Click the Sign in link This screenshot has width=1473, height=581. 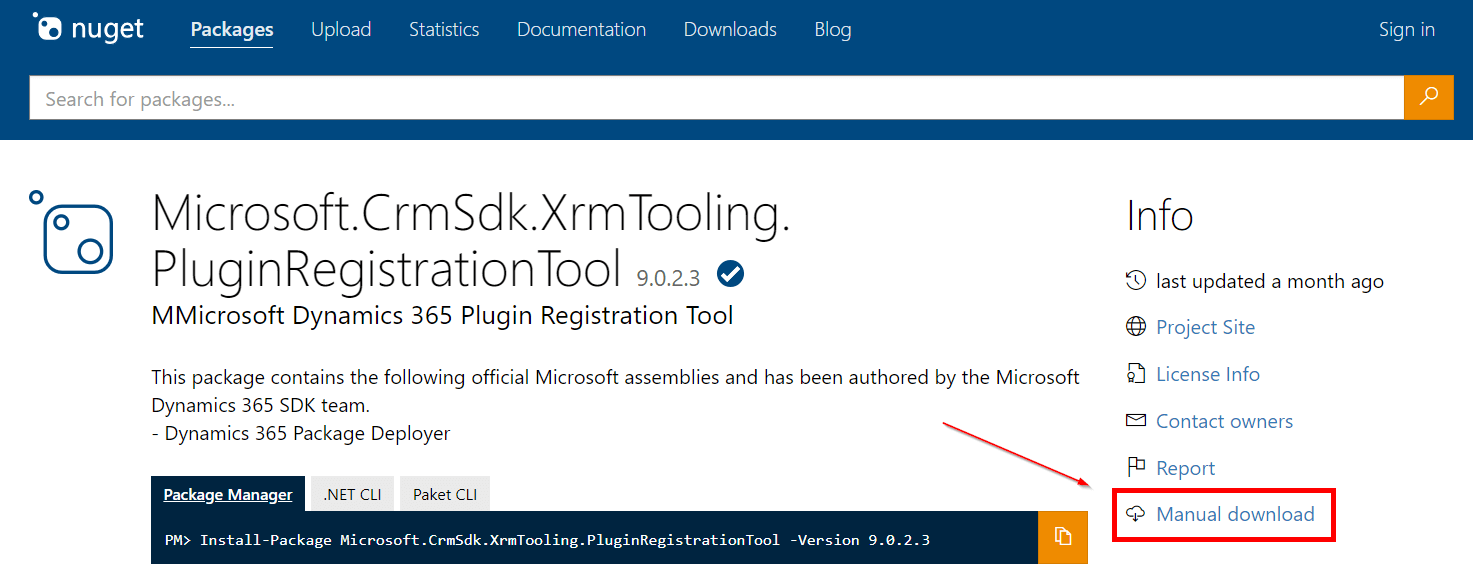(x=1406, y=30)
